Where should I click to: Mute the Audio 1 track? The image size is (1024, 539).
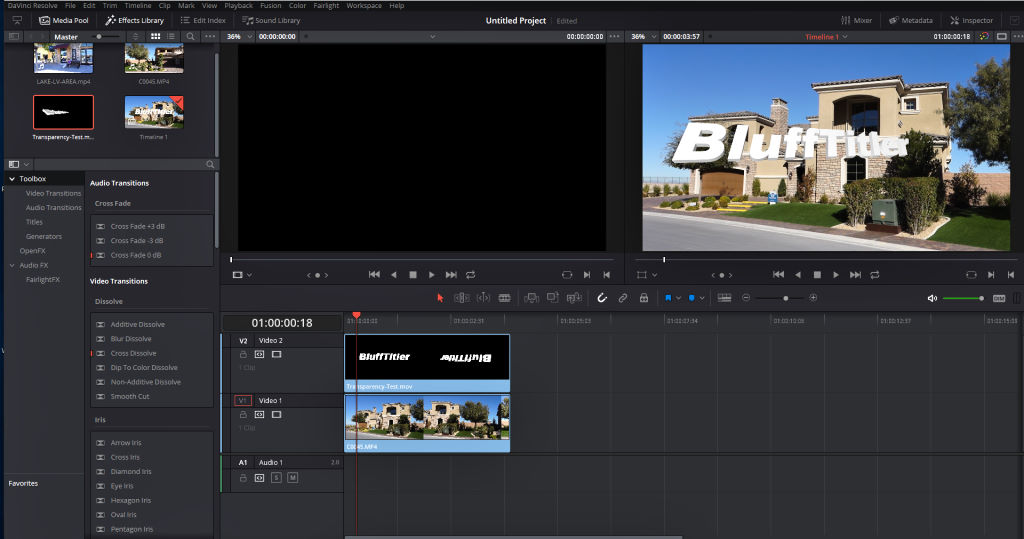click(x=293, y=478)
